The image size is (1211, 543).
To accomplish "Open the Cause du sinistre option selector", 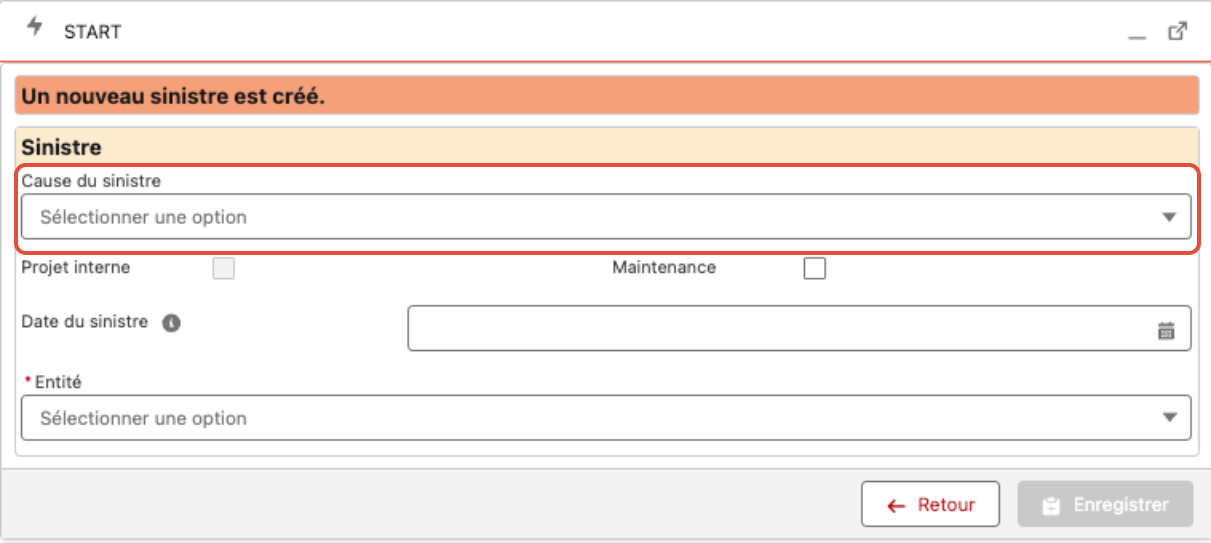I will point(606,216).
